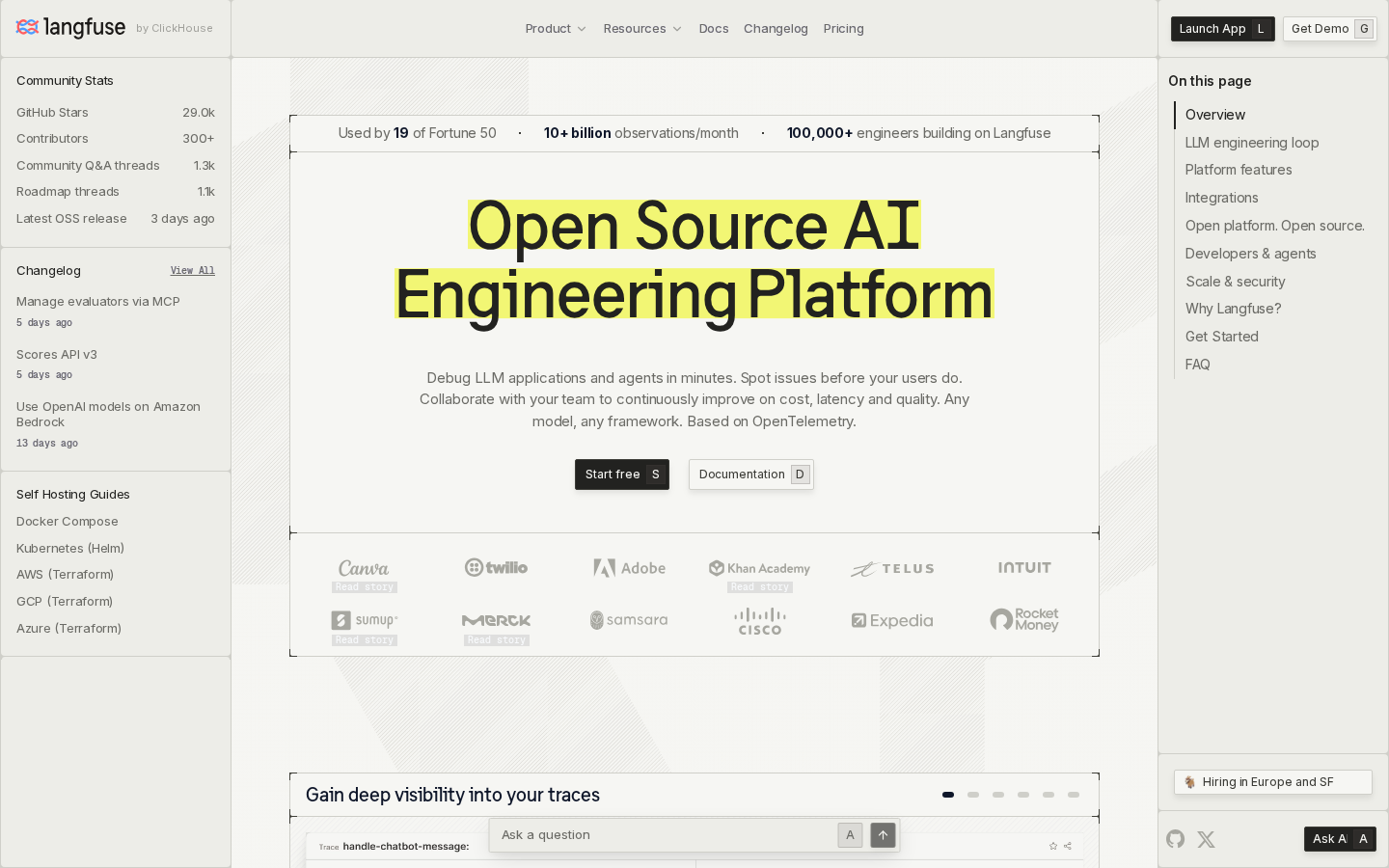1389x868 pixels.
Task: Open Docker Compose hosting guide
Action: click(x=68, y=522)
